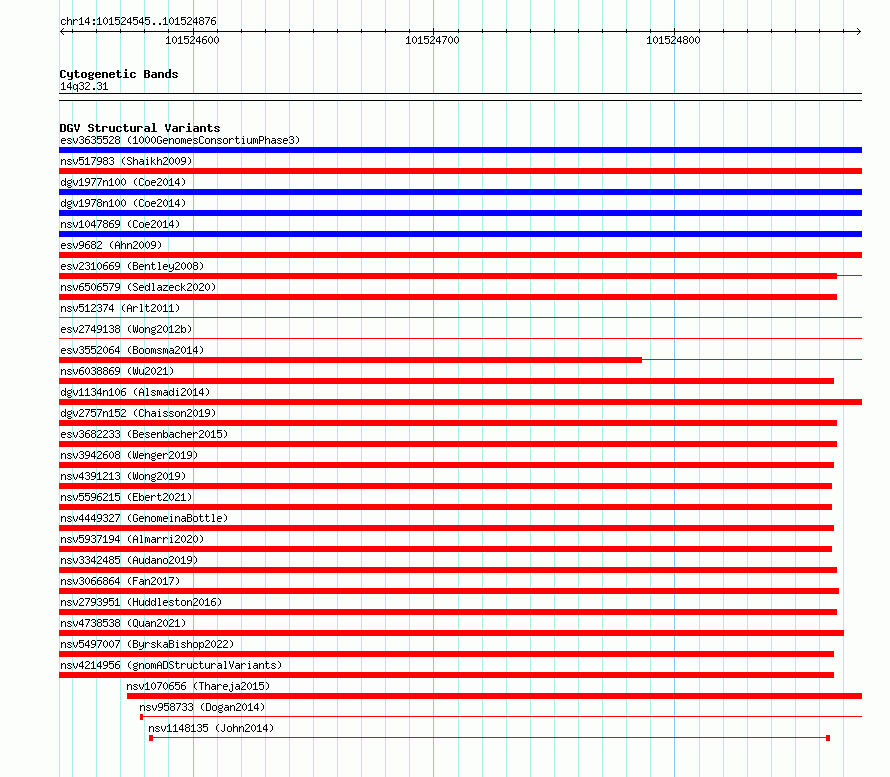
Task: Click the red bar under nsv3066864
Action: pos(449,591)
